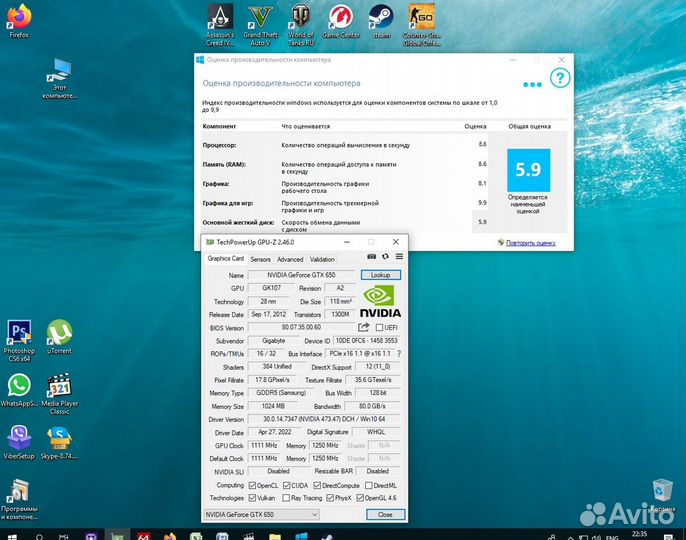Click the 5.9 overall score tile
Screen dimensions: 686x540
tap(528, 170)
